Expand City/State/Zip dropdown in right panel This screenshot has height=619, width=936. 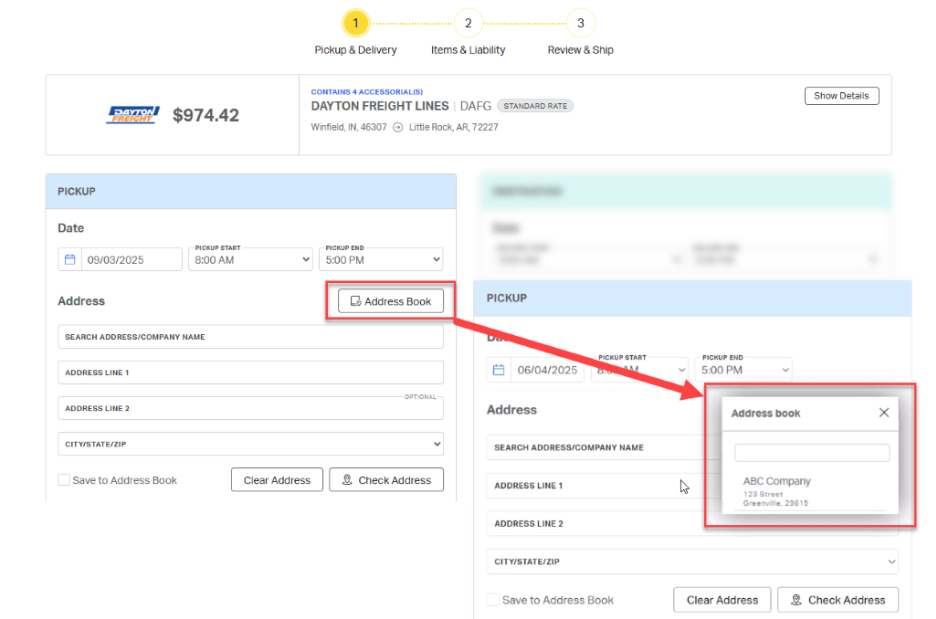(692, 562)
